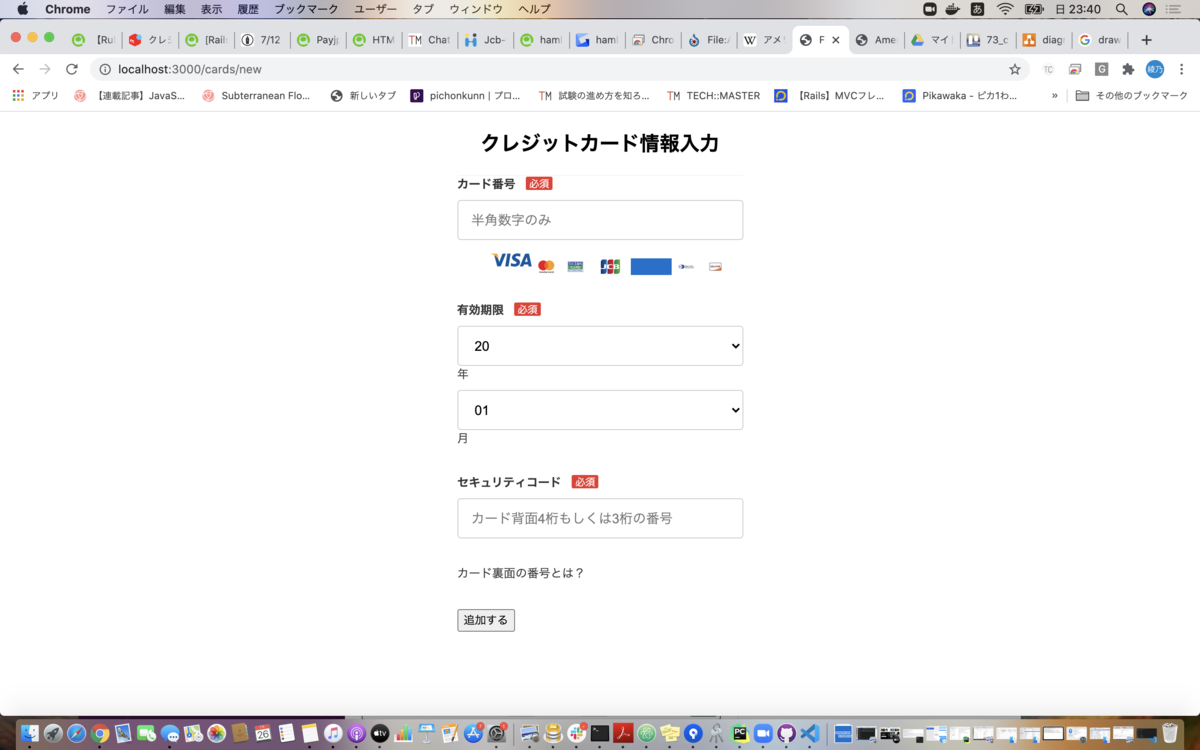Image resolution: width=1200 pixels, height=750 pixels.
Task: Open Finder from the Dock
Action: pyautogui.click(x=29, y=734)
